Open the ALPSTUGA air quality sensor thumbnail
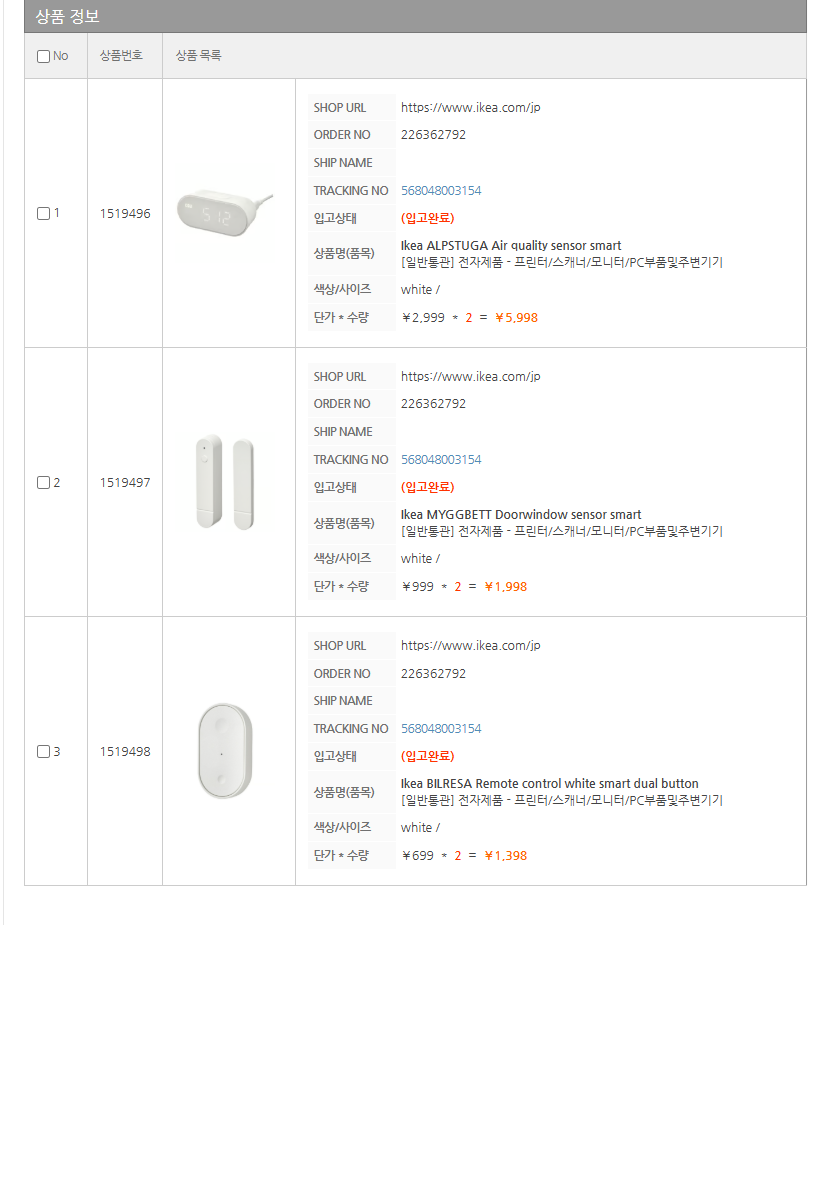 point(224,212)
